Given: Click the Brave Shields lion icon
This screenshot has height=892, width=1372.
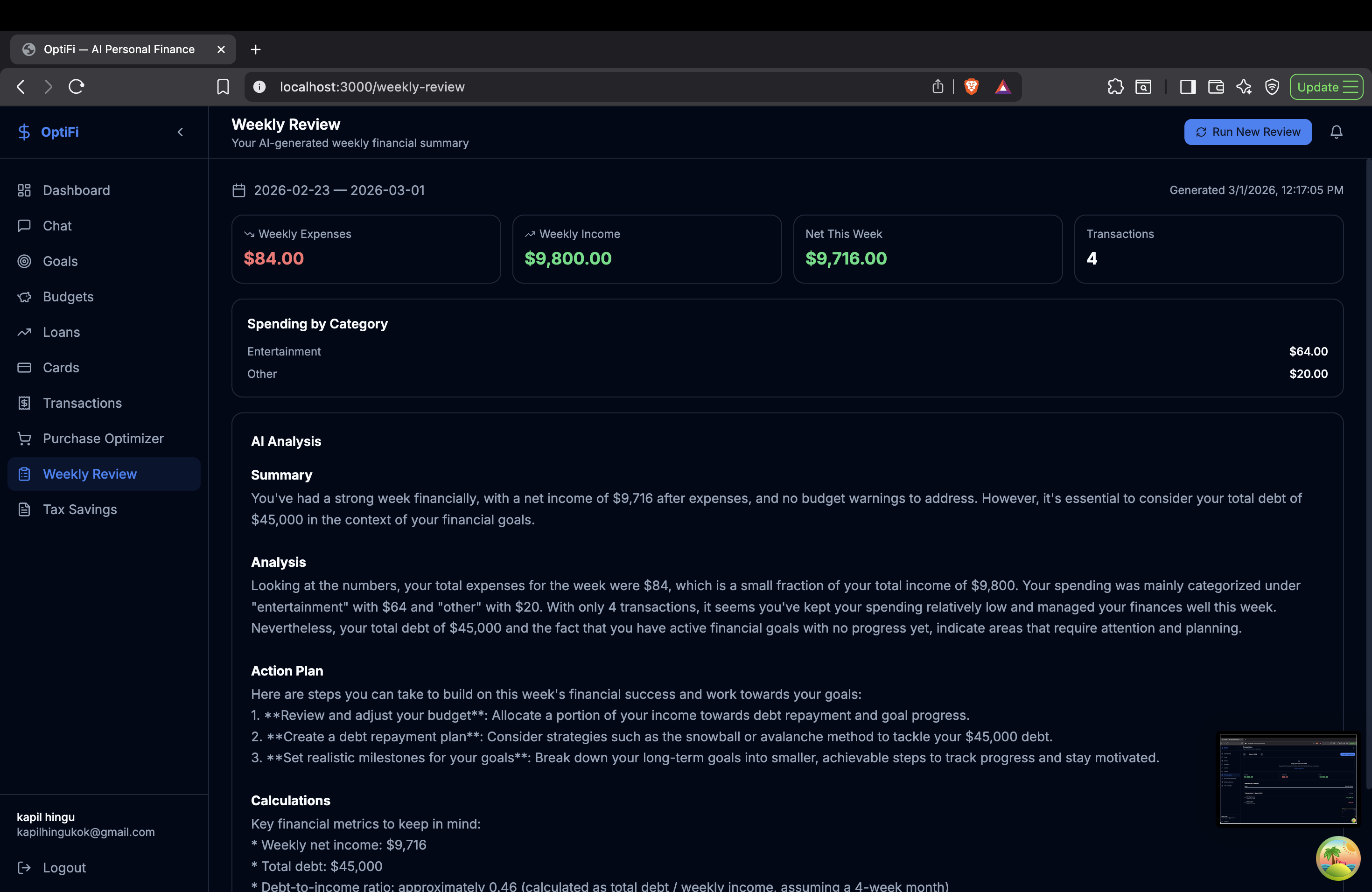Looking at the screenshot, I should pyautogui.click(x=971, y=86).
